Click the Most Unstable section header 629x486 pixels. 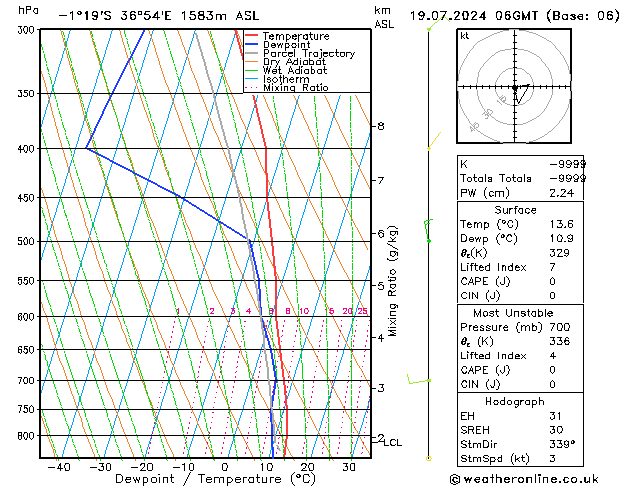coord(513,313)
